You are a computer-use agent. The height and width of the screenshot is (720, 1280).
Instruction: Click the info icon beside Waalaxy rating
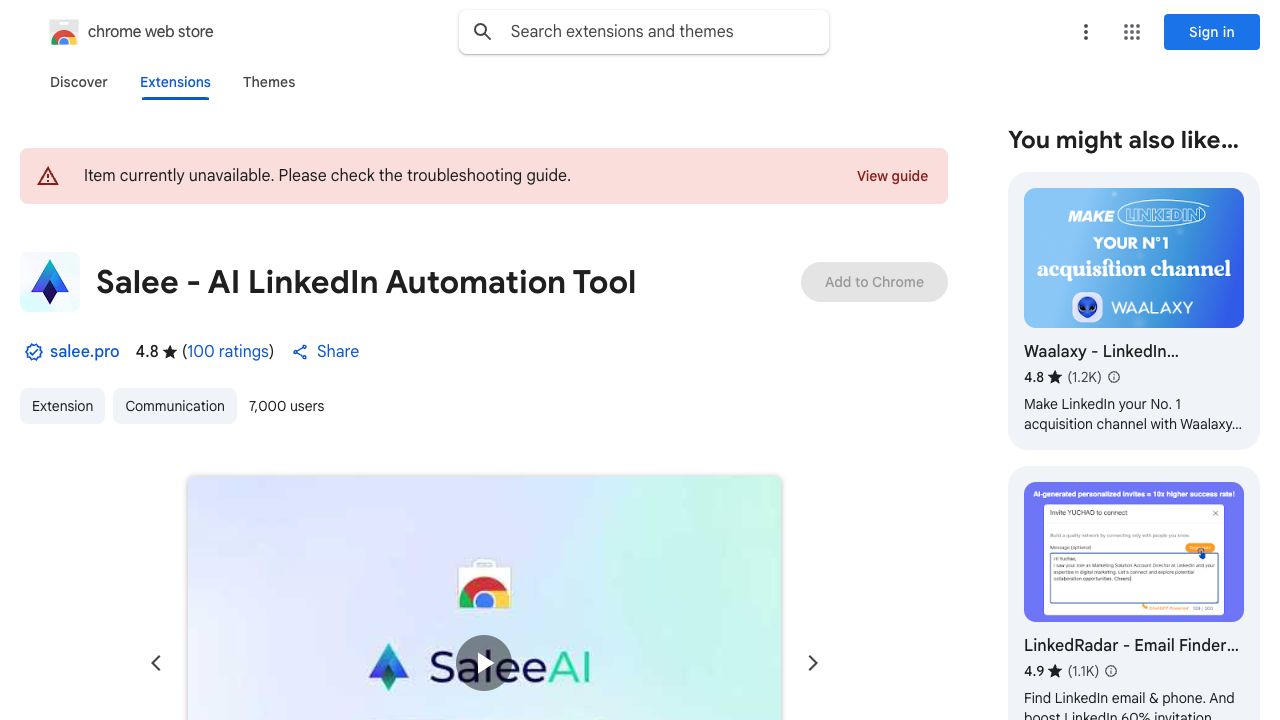[x=1114, y=377]
